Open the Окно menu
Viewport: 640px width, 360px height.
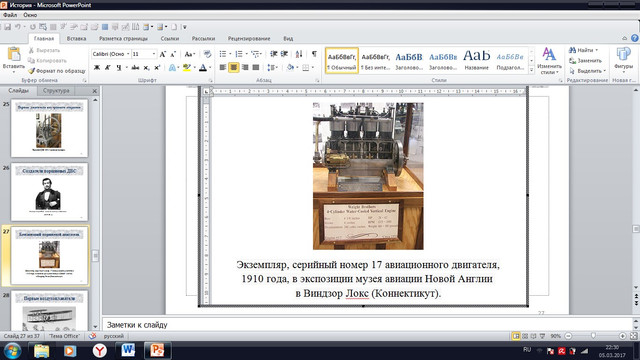30,15
